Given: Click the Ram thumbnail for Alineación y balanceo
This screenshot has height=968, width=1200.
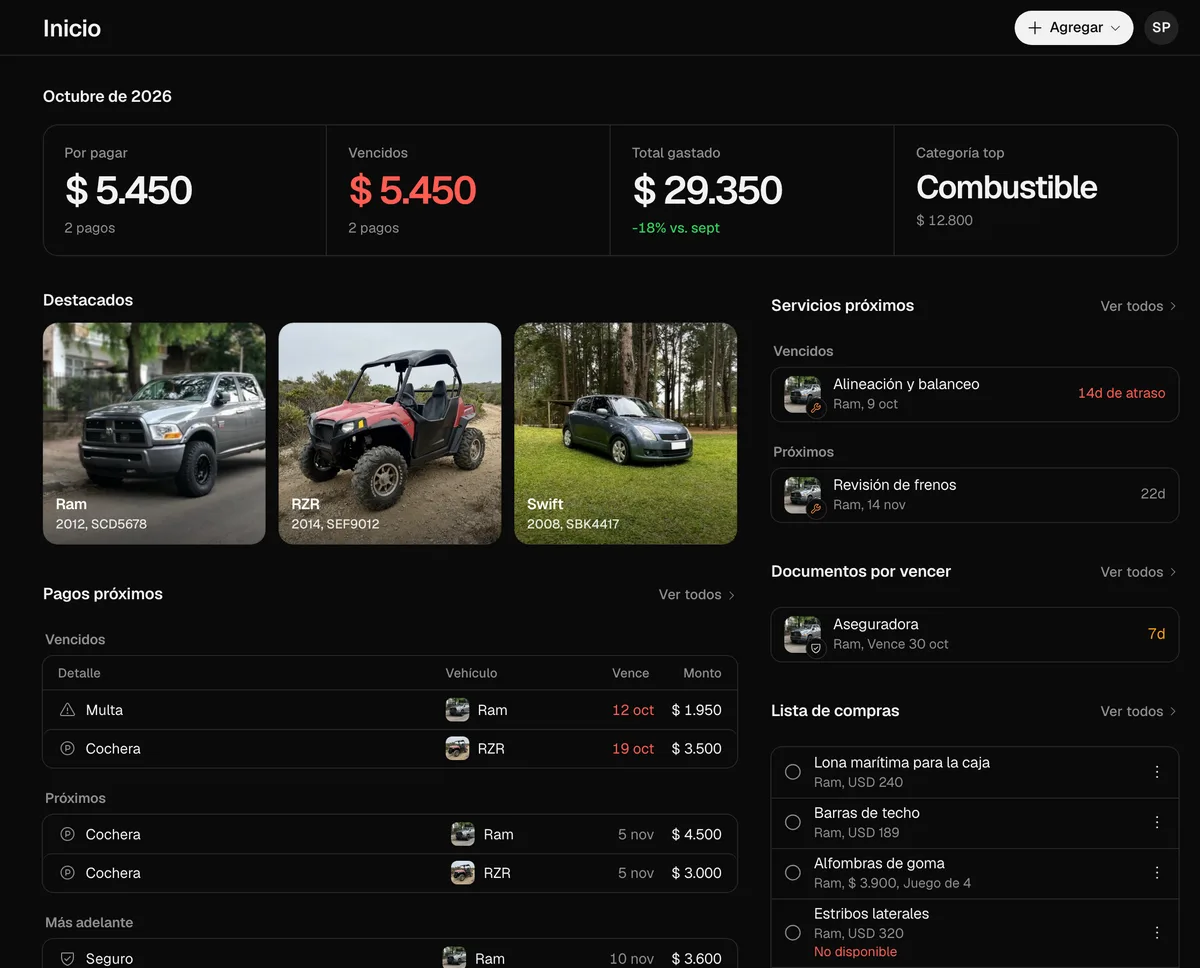Looking at the screenshot, I should click(803, 394).
